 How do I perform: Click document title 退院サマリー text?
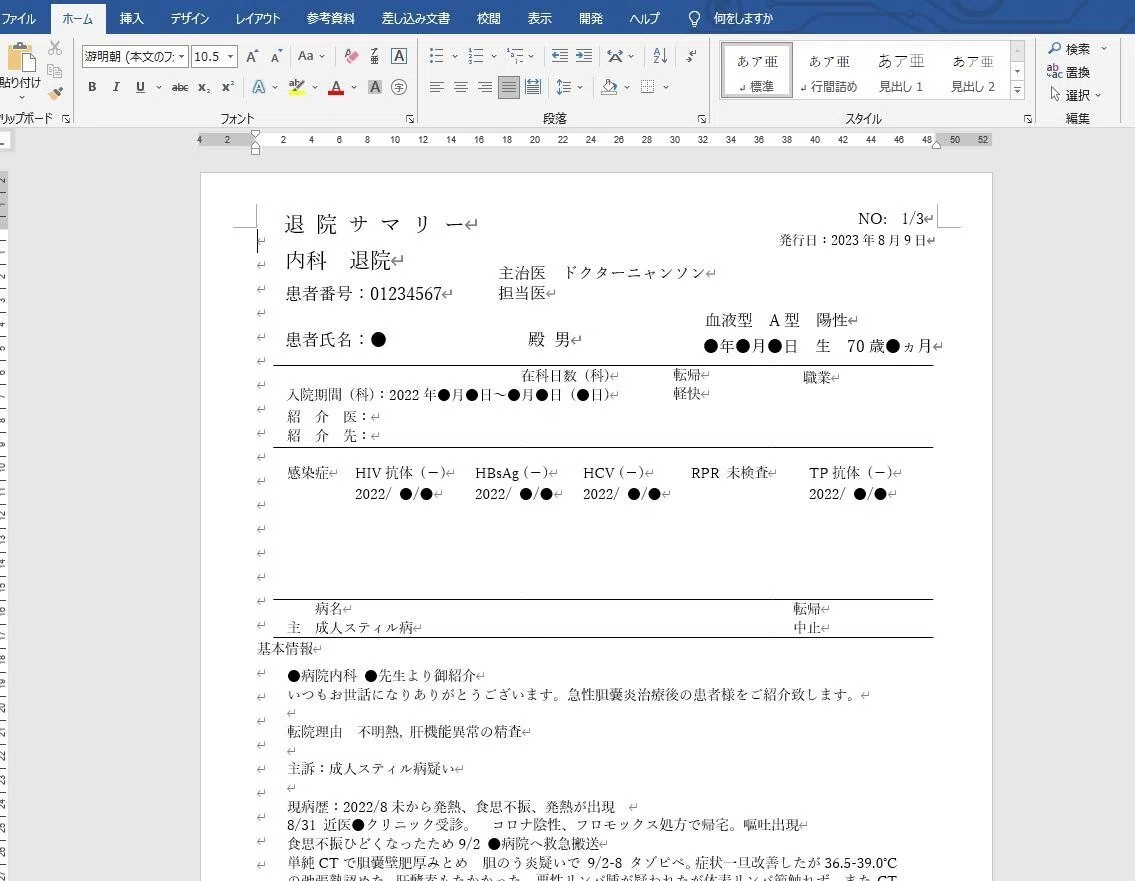pos(374,224)
